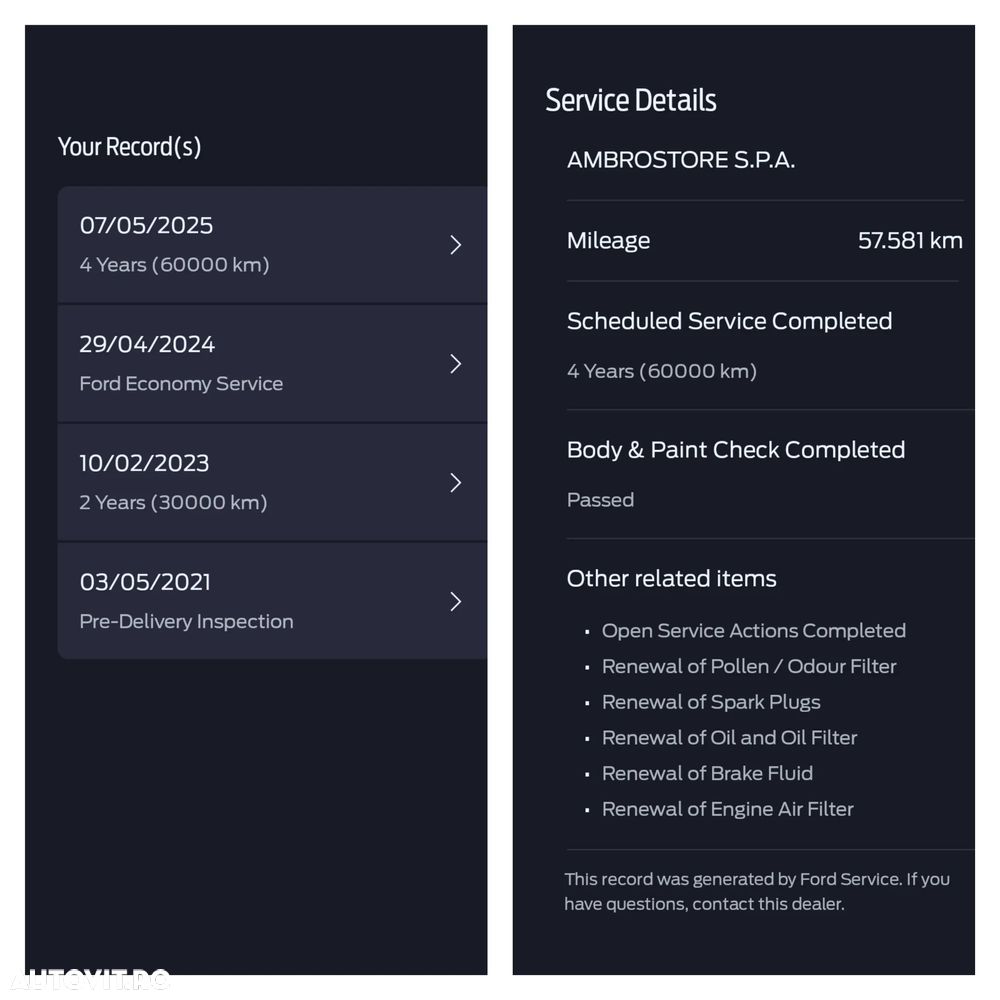Click the Service Details title
Screen dimensions: 1000x1000
point(631,100)
